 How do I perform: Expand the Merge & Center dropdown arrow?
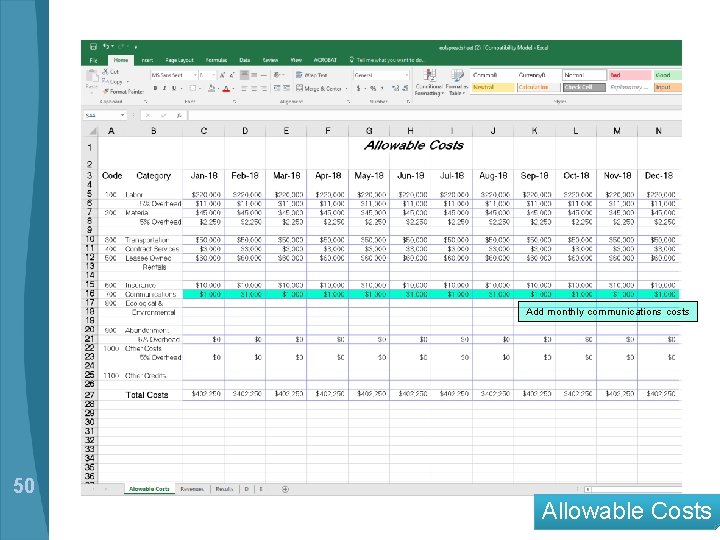click(x=346, y=88)
